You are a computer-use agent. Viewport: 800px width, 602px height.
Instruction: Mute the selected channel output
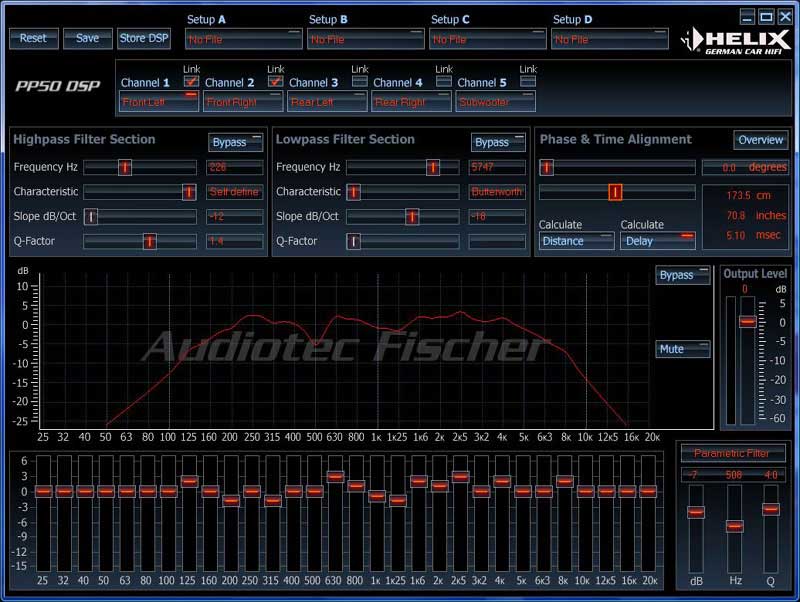click(x=683, y=349)
